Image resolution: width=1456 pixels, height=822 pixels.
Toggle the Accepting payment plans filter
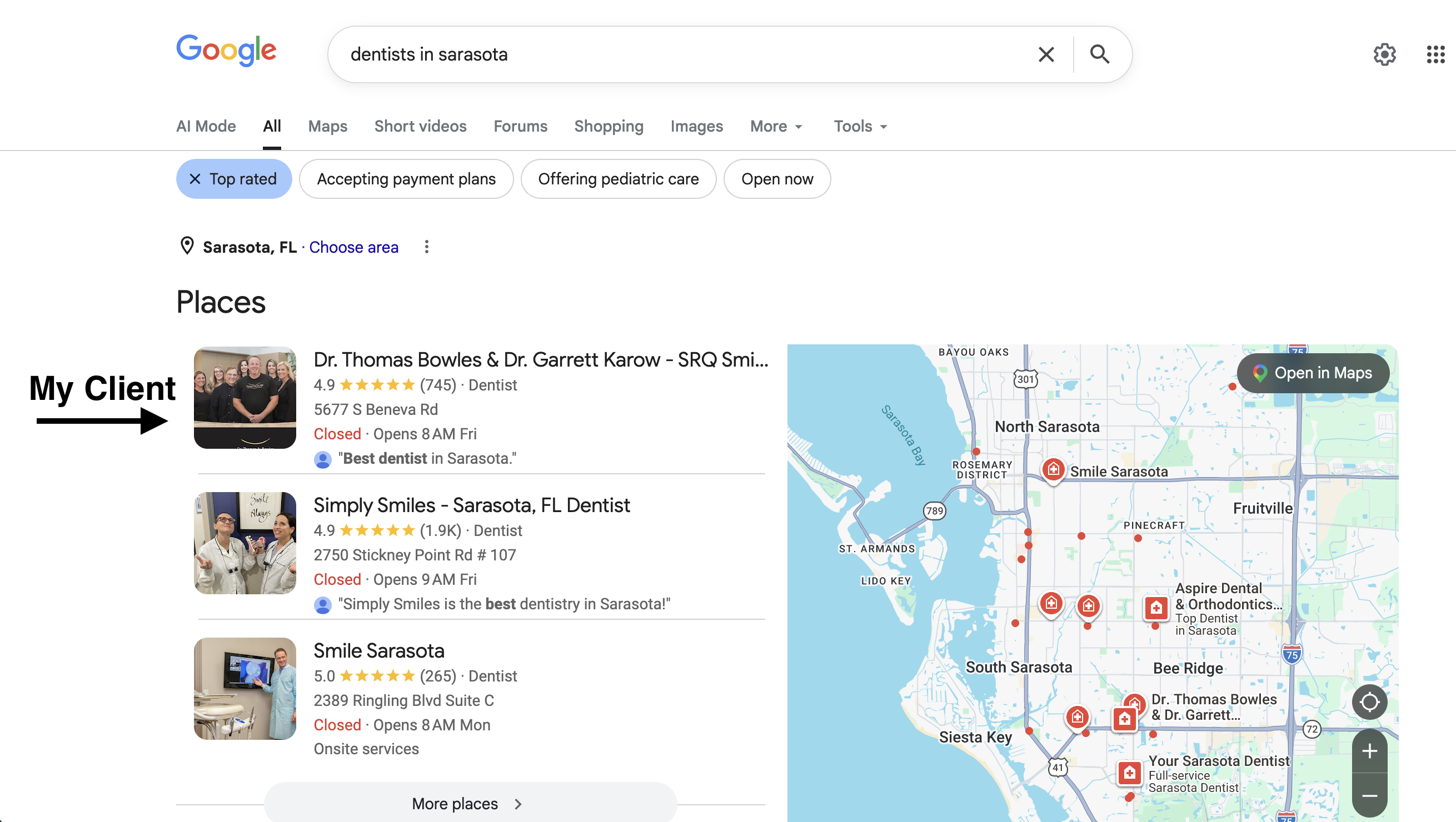pyautogui.click(x=406, y=178)
